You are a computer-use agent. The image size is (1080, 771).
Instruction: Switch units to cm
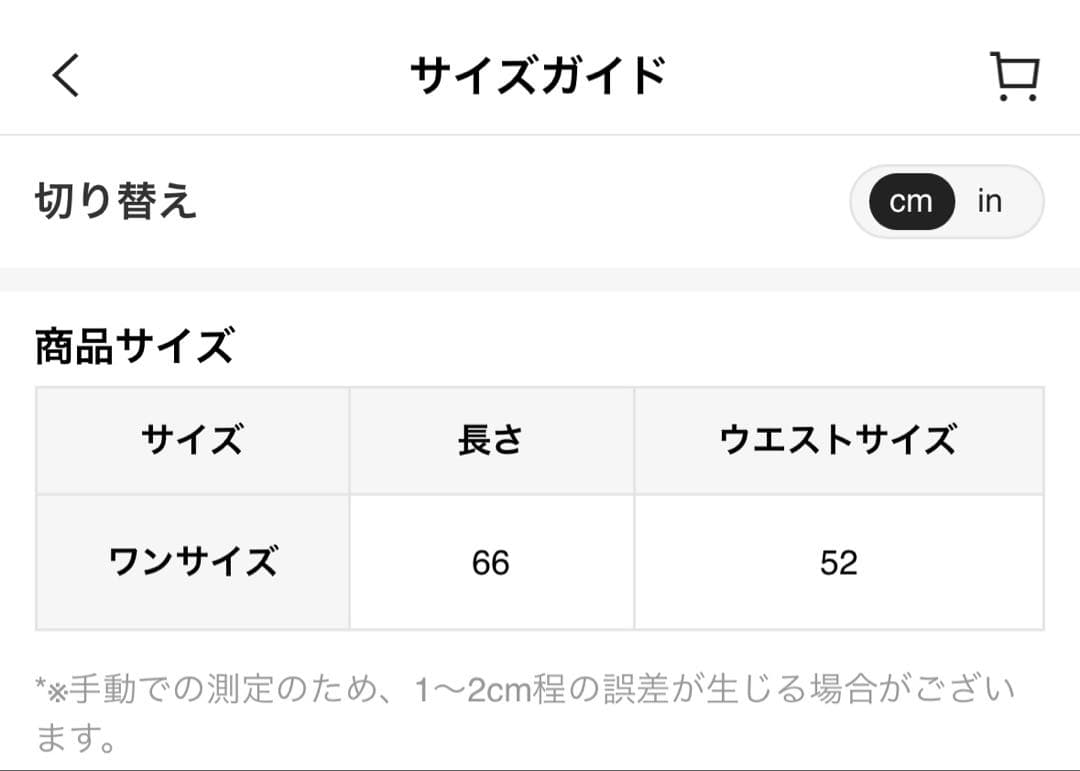[x=910, y=202]
